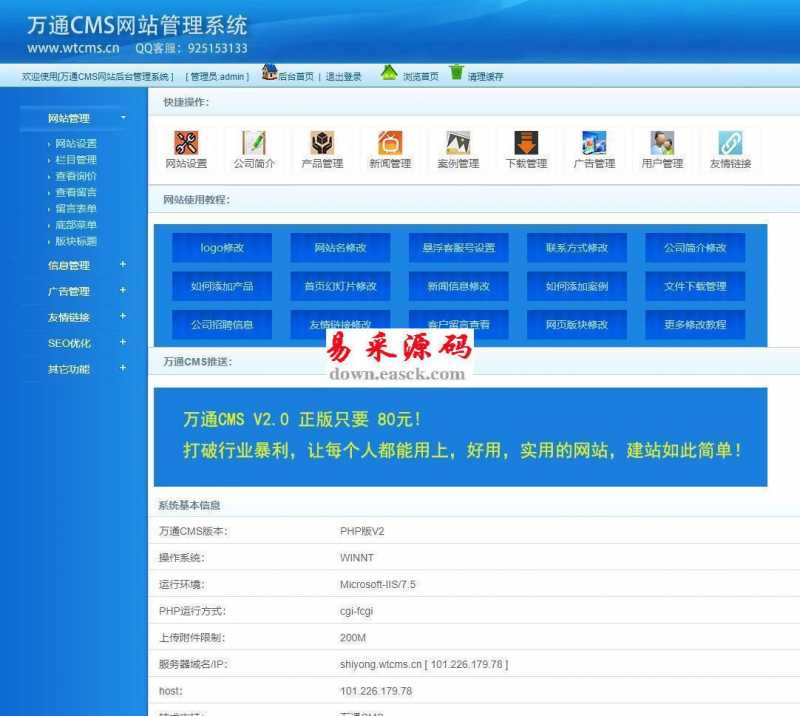The height and width of the screenshot is (716, 800).
Task: Select 查看留言 in the sidebar menu
Action: point(76,192)
